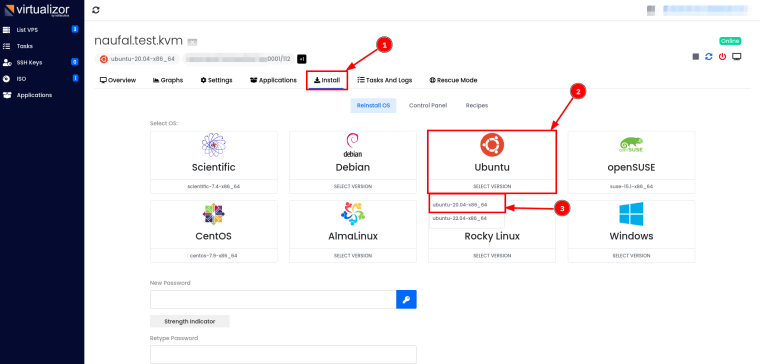The image size is (760, 364).
Task: Choose the Ubuntu OS logo
Action: click(492, 145)
